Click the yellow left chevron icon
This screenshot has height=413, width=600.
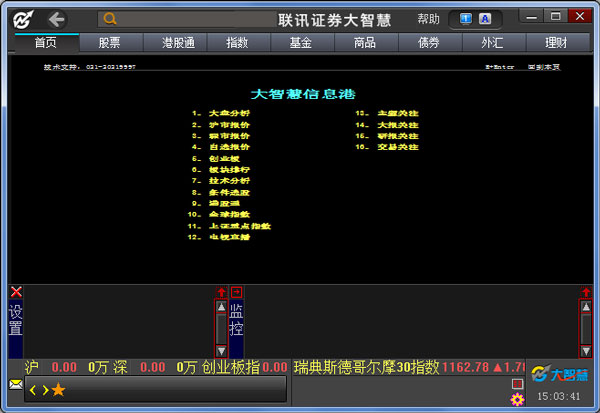coord(33,390)
